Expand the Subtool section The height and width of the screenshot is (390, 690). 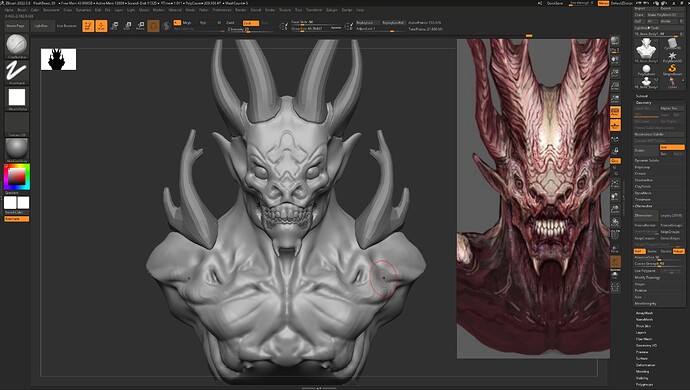click(642, 96)
